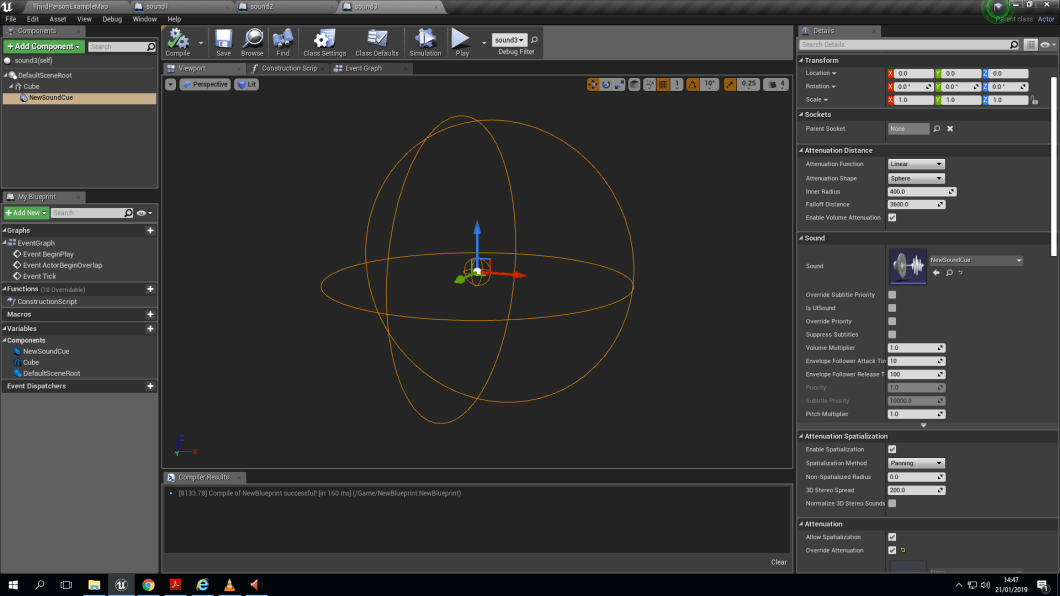Screen dimensions: 1060x596
Task: Open Play options dropdown arrow
Action: [483, 43]
